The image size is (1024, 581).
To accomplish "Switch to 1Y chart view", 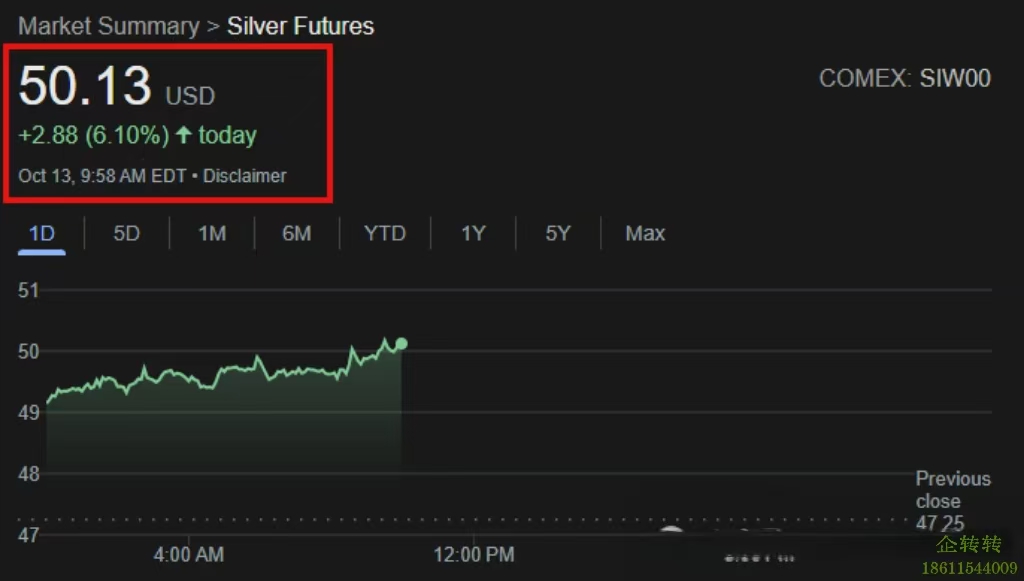I will 473,234.
